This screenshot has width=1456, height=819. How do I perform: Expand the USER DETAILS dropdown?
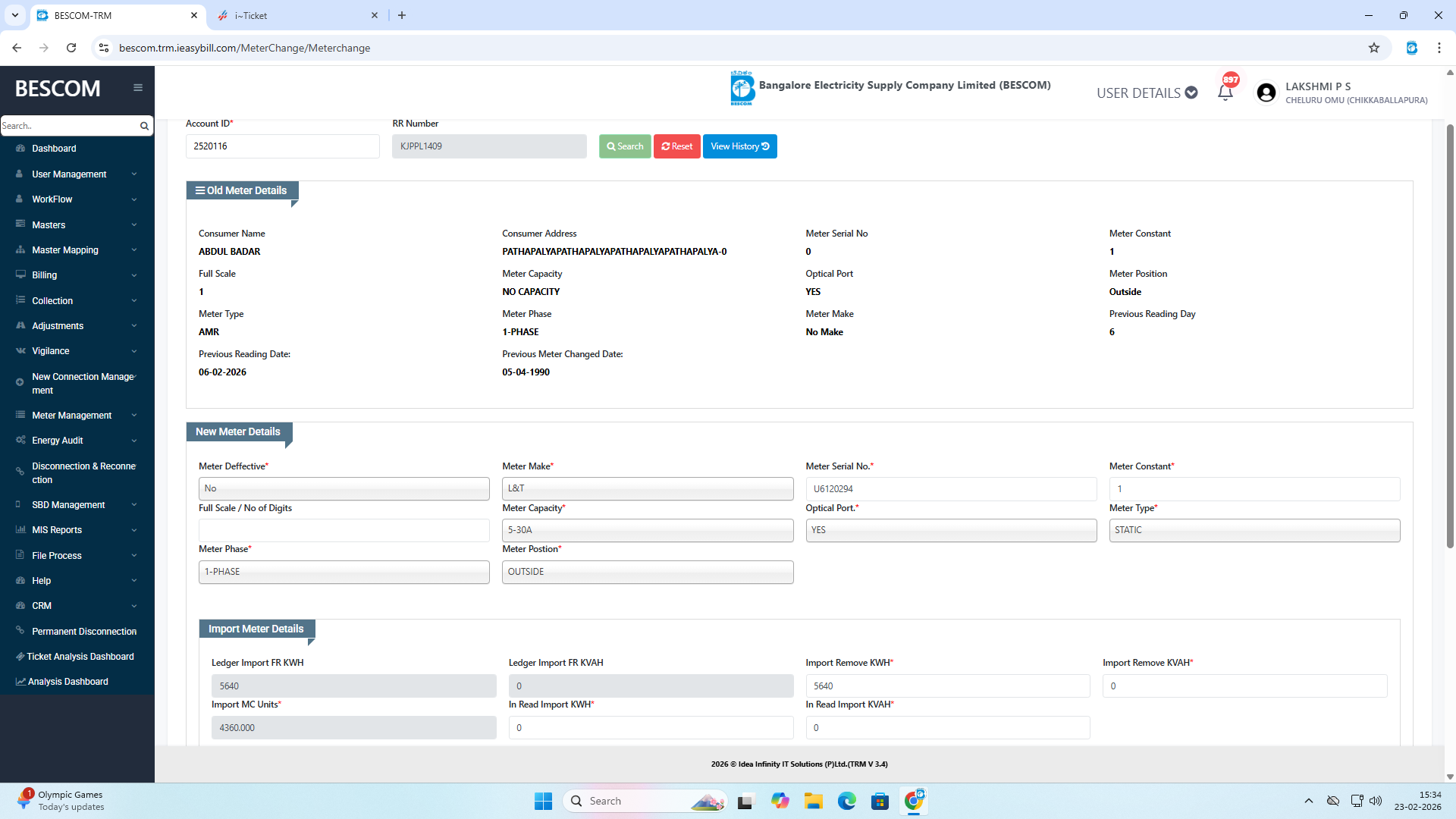coord(1147,93)
